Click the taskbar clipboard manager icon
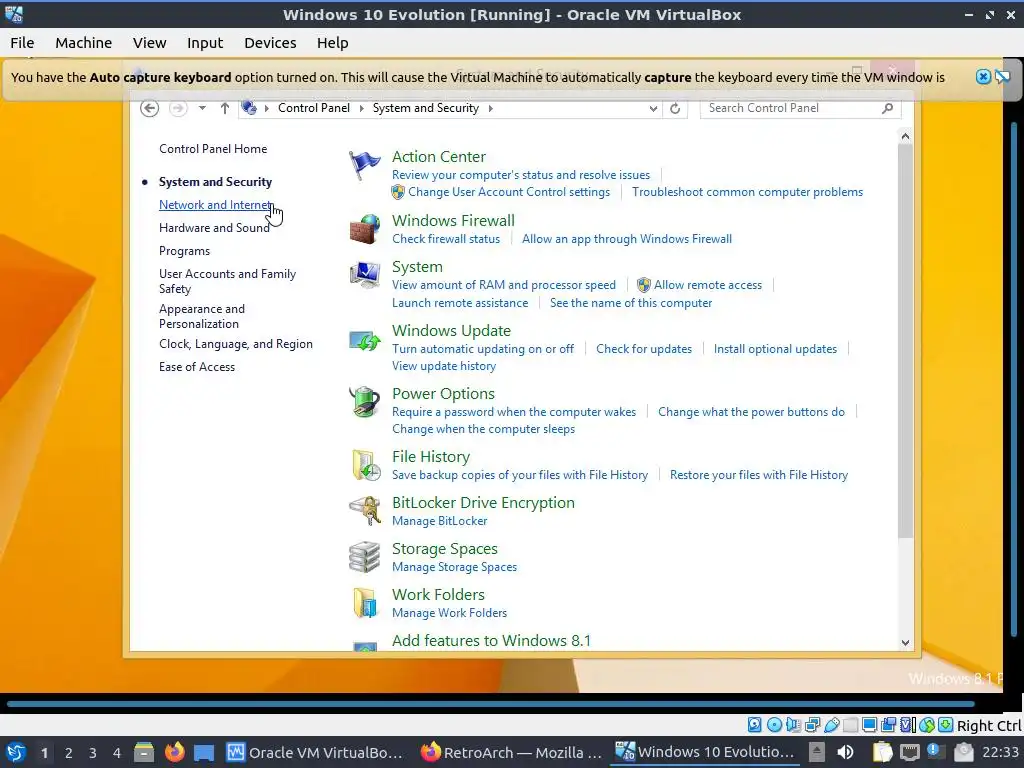Screen dimensions: 1024x768 (x=883, y=752)
